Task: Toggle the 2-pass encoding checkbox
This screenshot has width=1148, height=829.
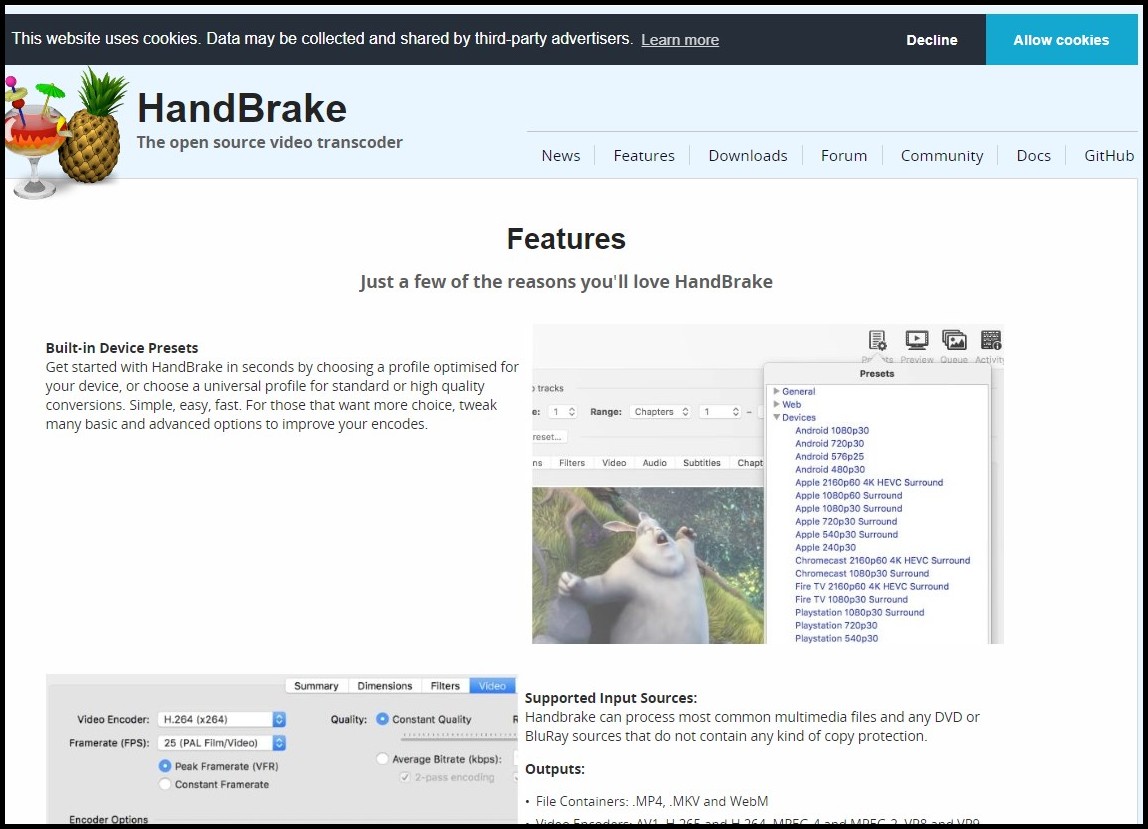Action: click(x=404, y=777)
